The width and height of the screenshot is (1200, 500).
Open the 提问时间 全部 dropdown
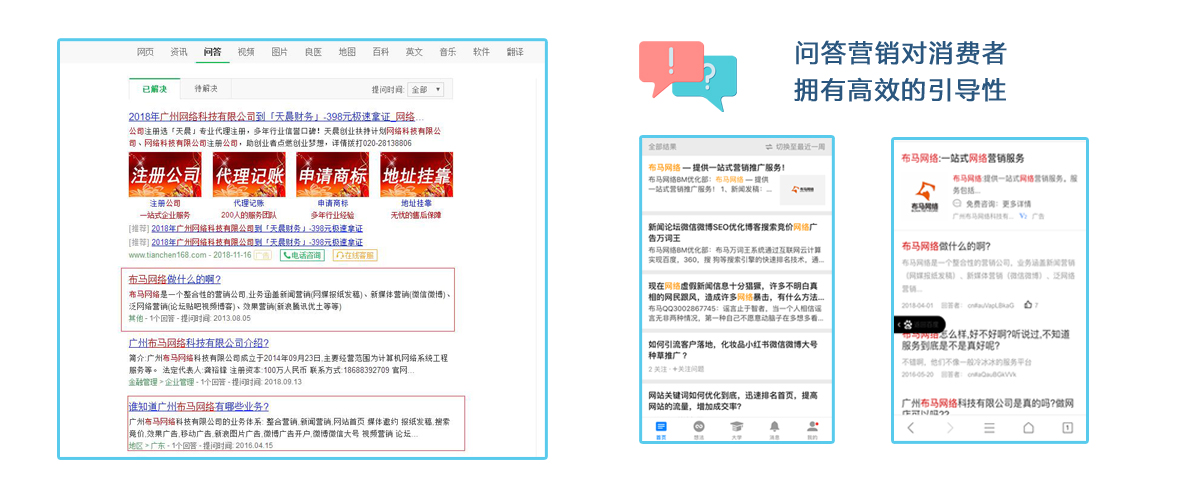pos(425,89)
